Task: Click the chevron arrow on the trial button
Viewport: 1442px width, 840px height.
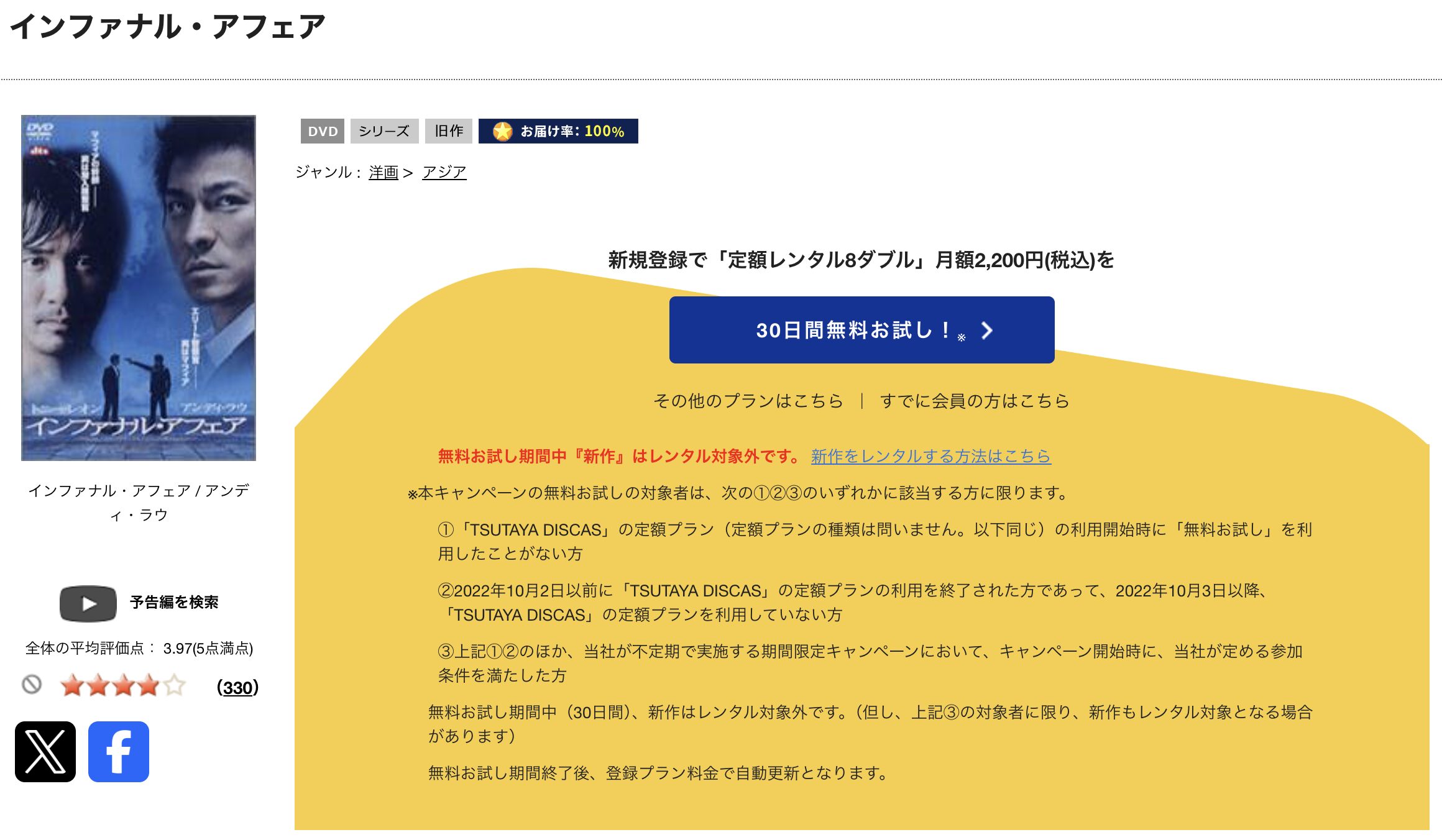Action: tap(987, 330)
